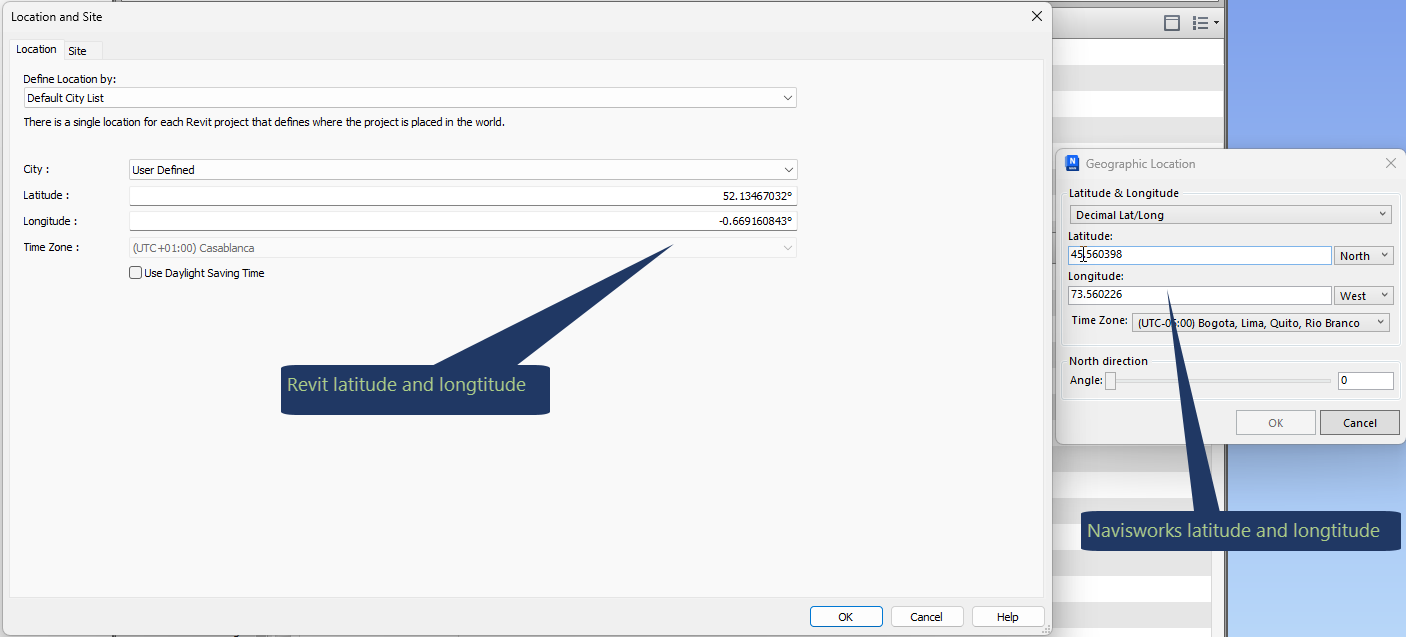
Task: Click the Navisworks icon in Geographic Location title
Action: click(1072, 163)
